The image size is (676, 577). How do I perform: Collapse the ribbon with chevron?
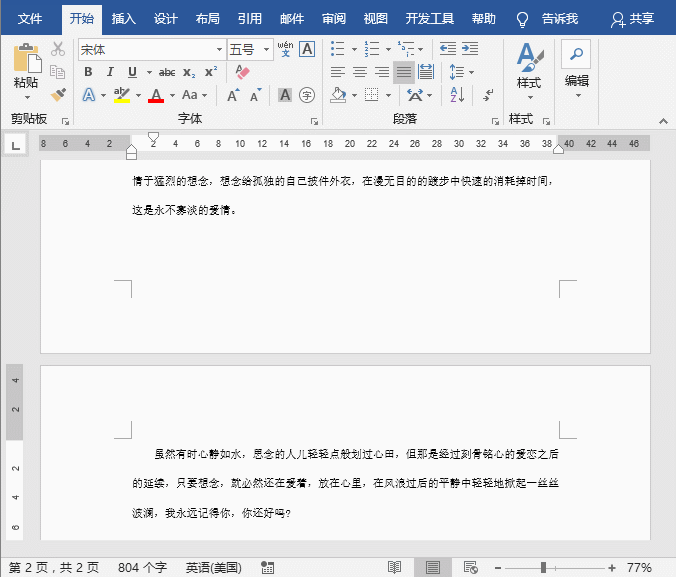click(663, 122)
